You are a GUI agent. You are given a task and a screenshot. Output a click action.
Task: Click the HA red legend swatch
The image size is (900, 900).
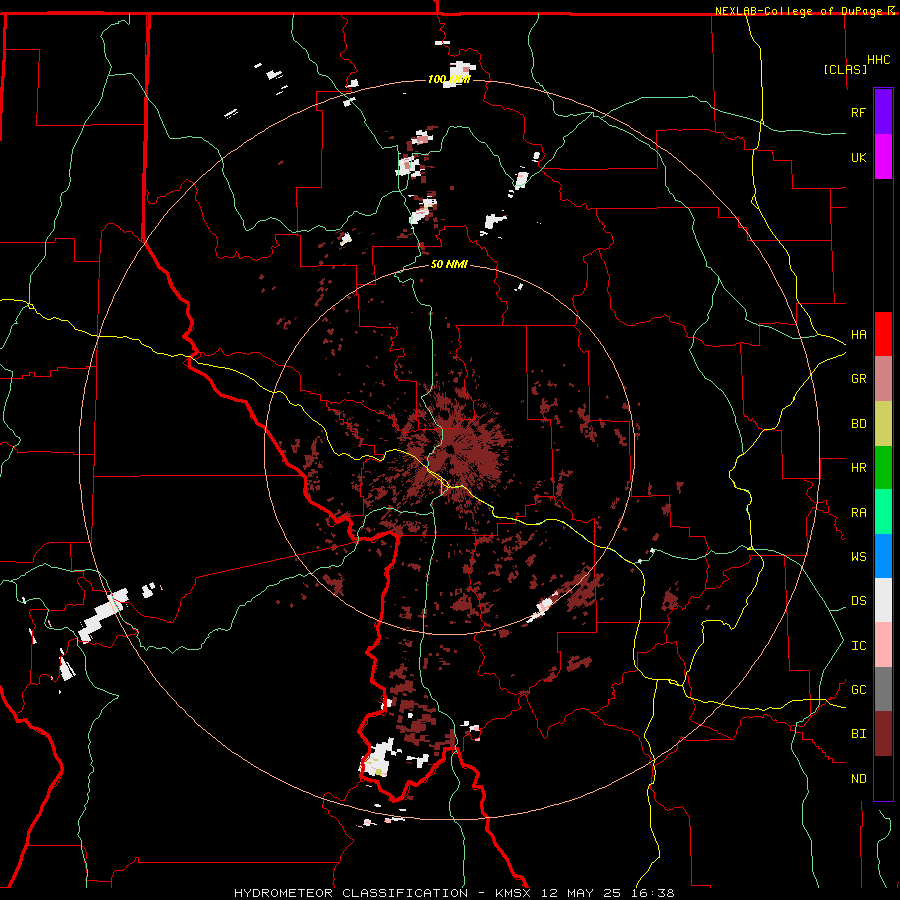[x=883, y=334]
